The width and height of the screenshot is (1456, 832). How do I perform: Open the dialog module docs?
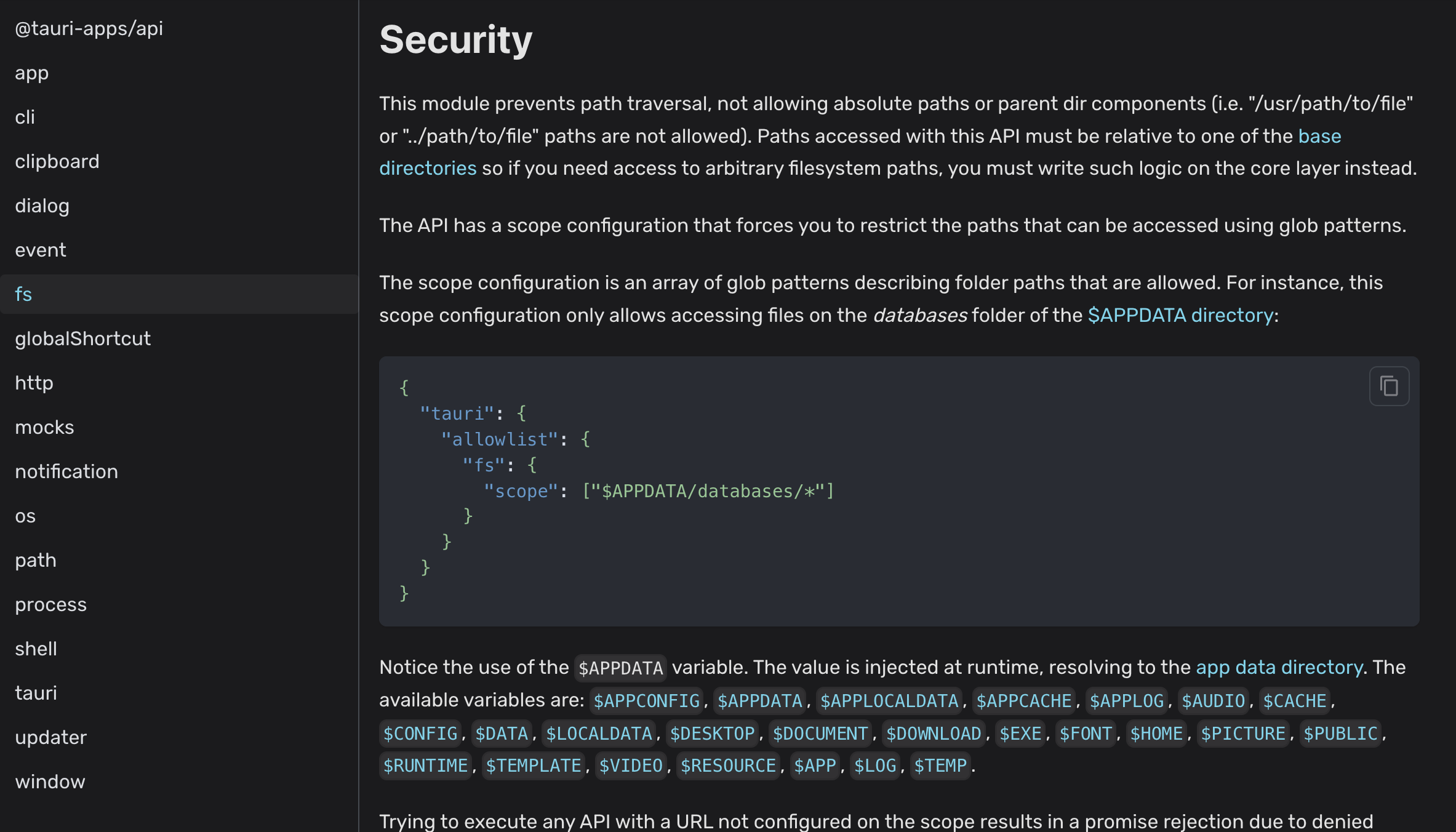click(42, 206)
